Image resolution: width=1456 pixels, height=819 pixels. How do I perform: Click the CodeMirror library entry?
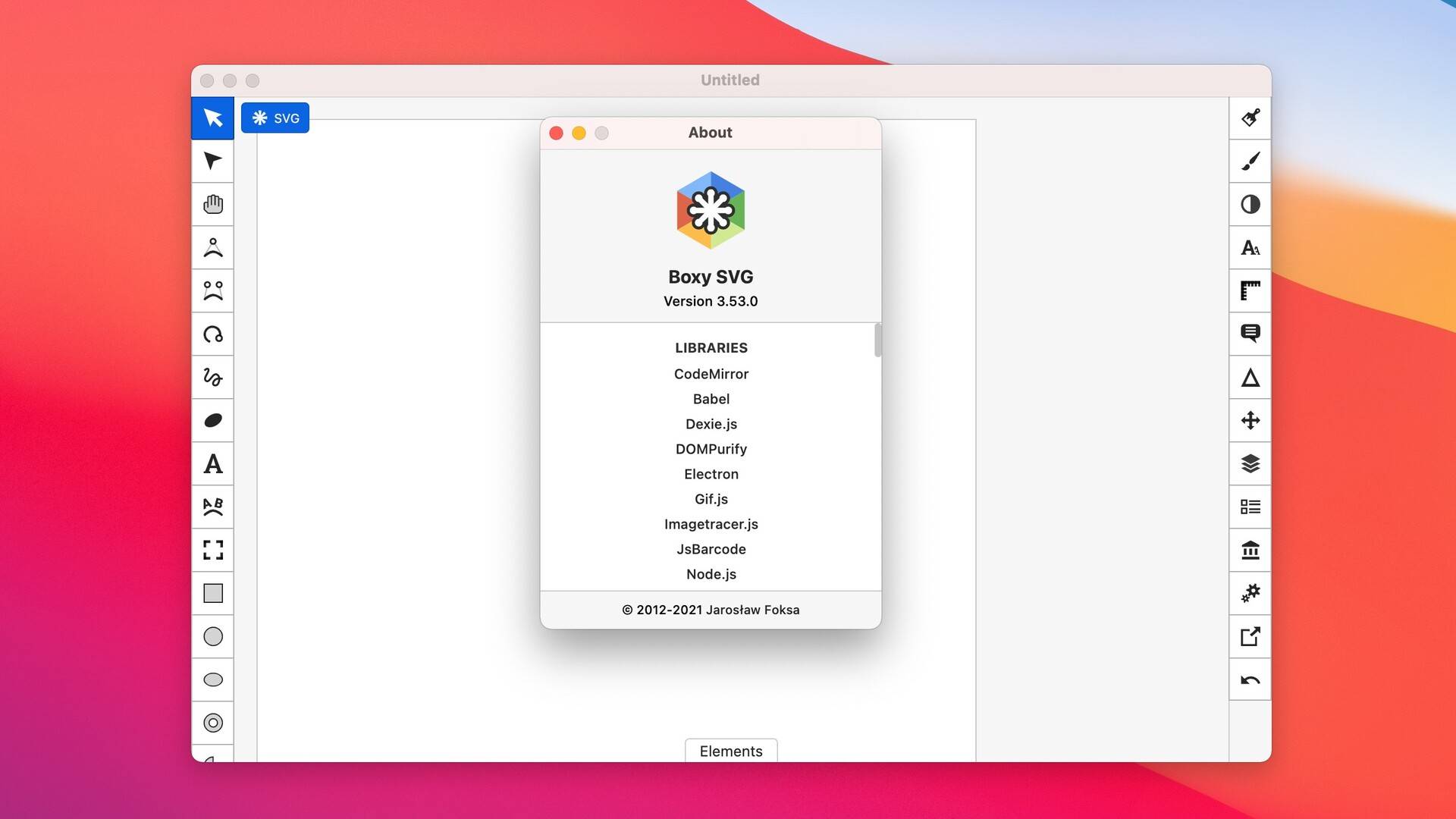[x=711, y=374]
